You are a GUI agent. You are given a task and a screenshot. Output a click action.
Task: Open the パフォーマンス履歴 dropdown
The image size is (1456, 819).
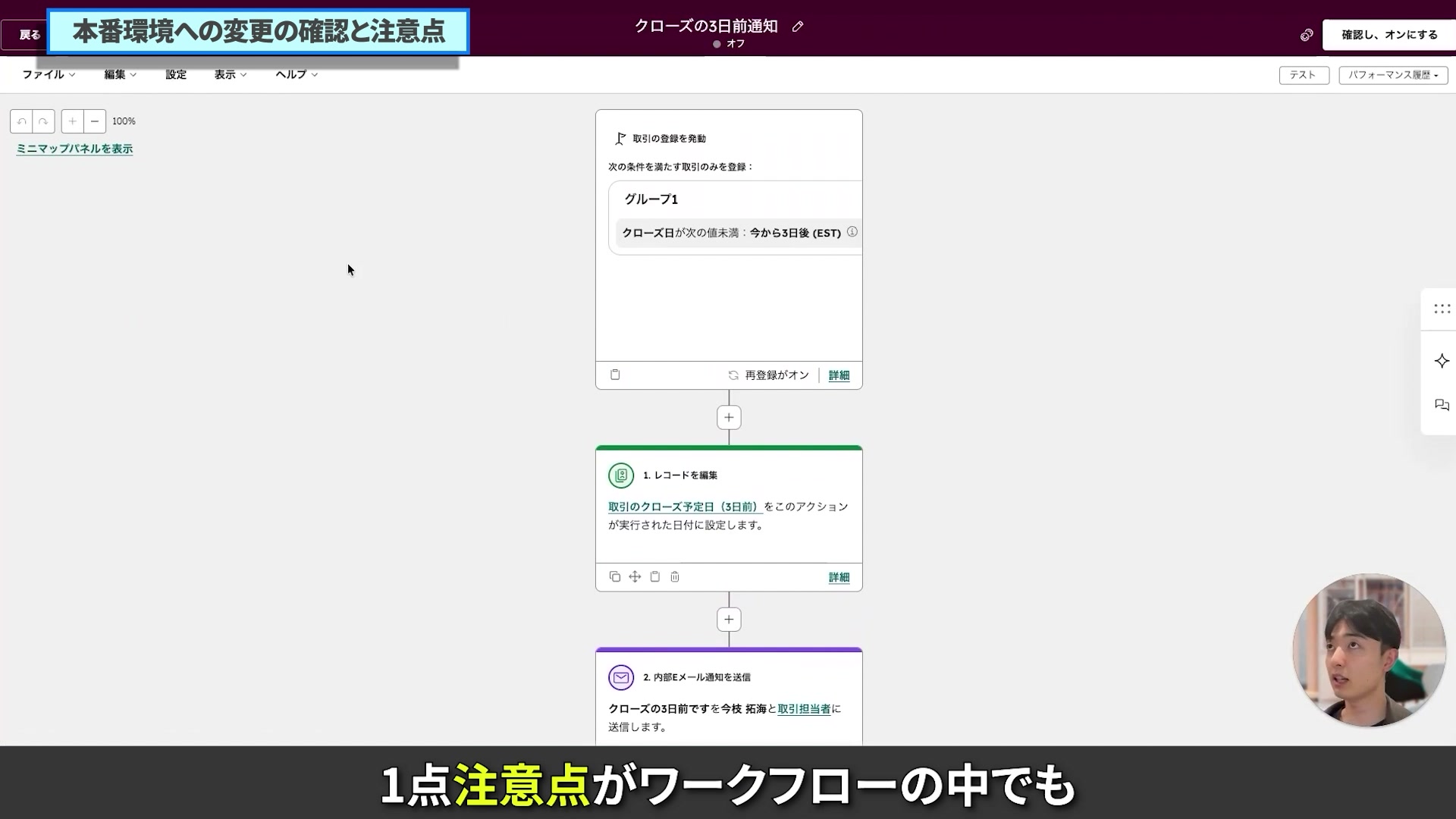click(x=1392, y=75)
